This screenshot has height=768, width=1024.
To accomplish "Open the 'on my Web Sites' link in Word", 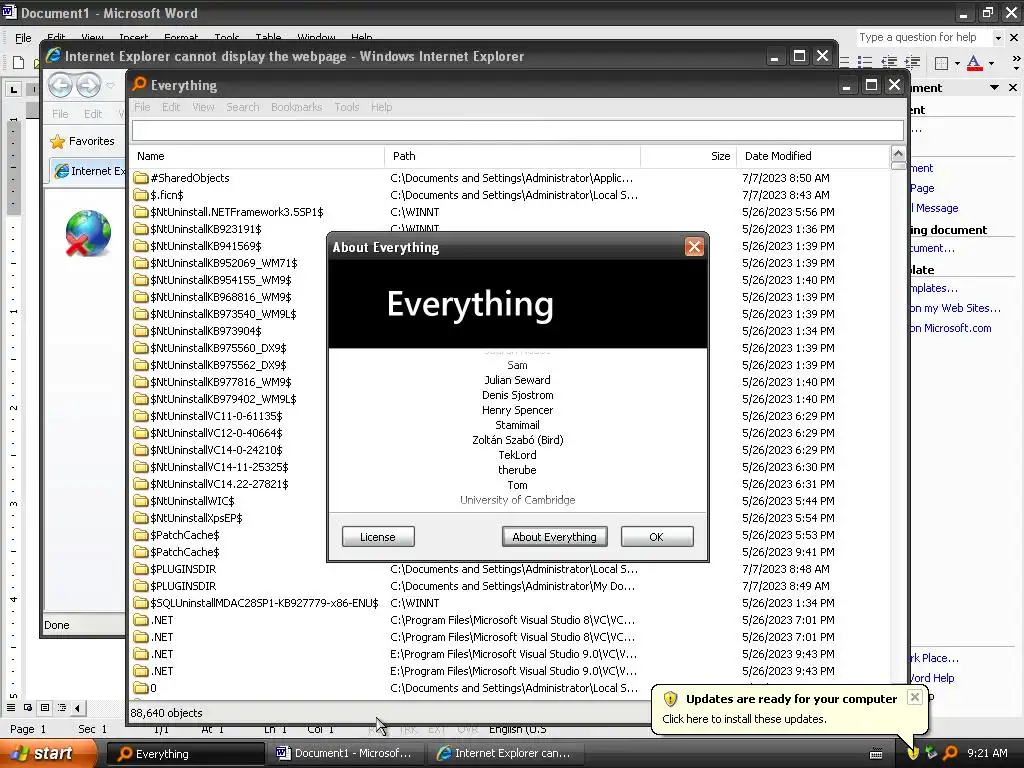I will point(955,308).
